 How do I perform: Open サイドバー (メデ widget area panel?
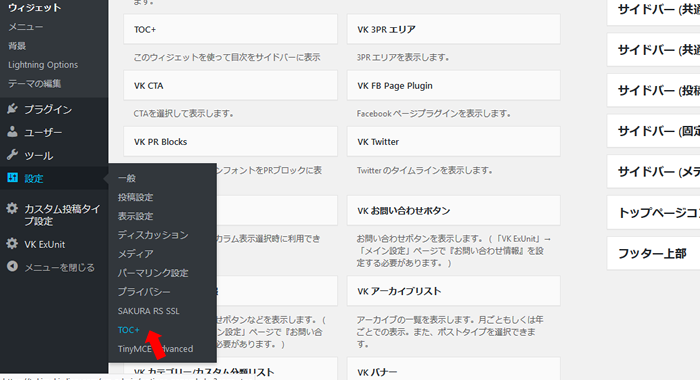tap(654, 171)
